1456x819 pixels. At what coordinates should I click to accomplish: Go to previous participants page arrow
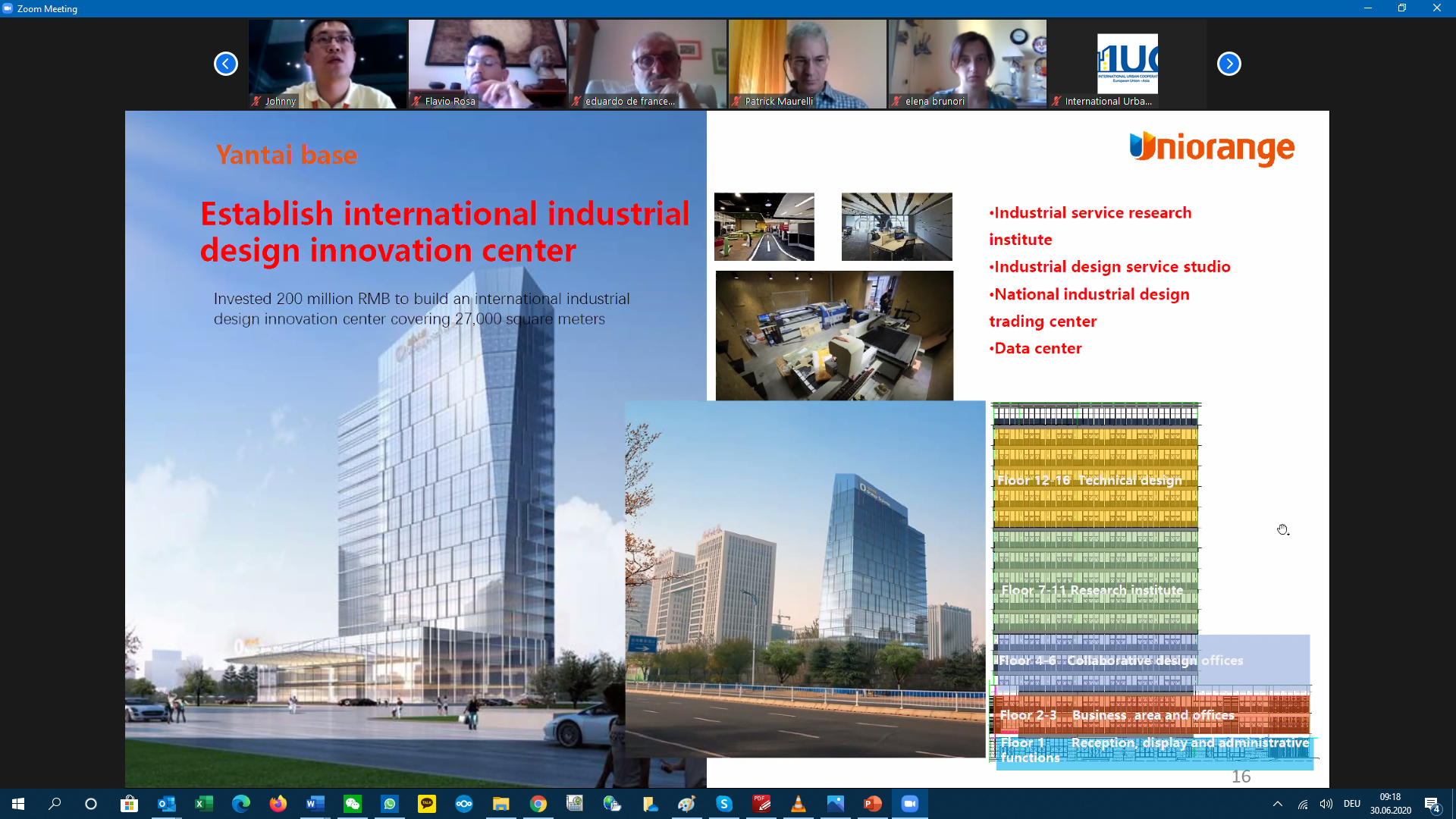coord(225,64)
